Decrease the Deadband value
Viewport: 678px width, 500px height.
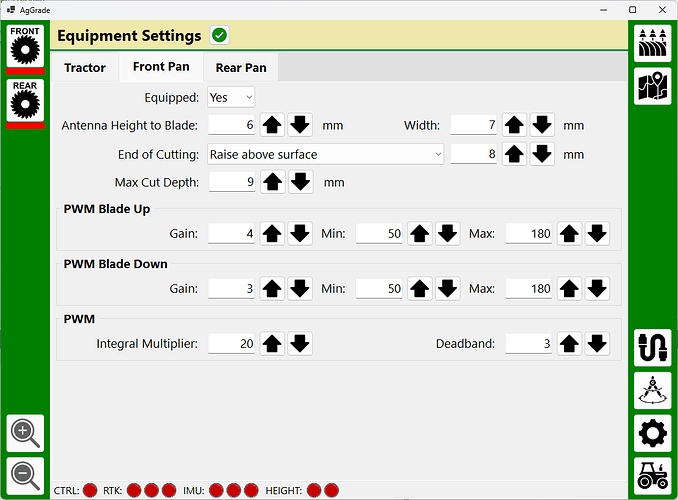(597, 344)
